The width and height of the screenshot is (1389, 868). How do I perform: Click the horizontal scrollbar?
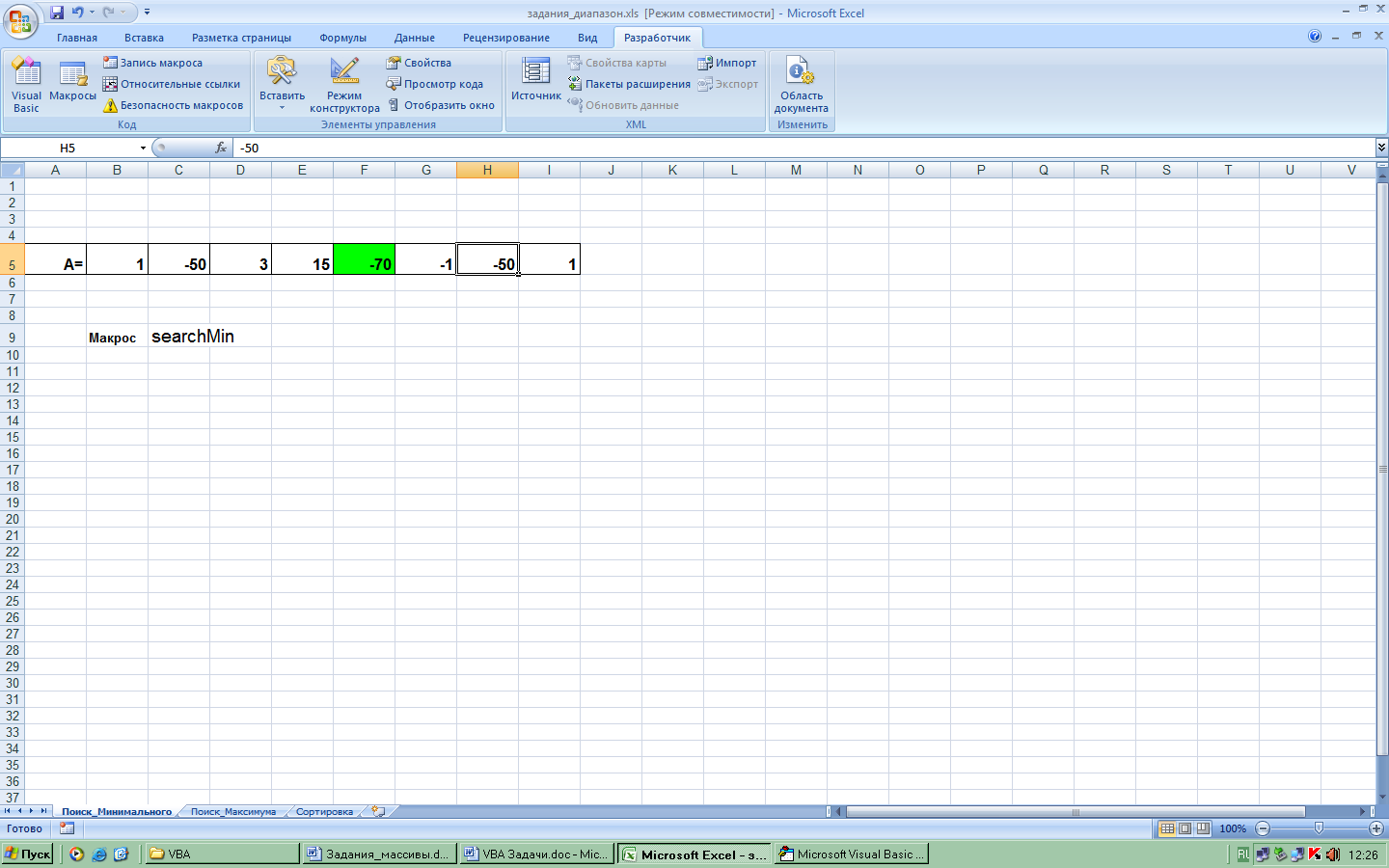pyautogui.click(x=1076, y=811)
